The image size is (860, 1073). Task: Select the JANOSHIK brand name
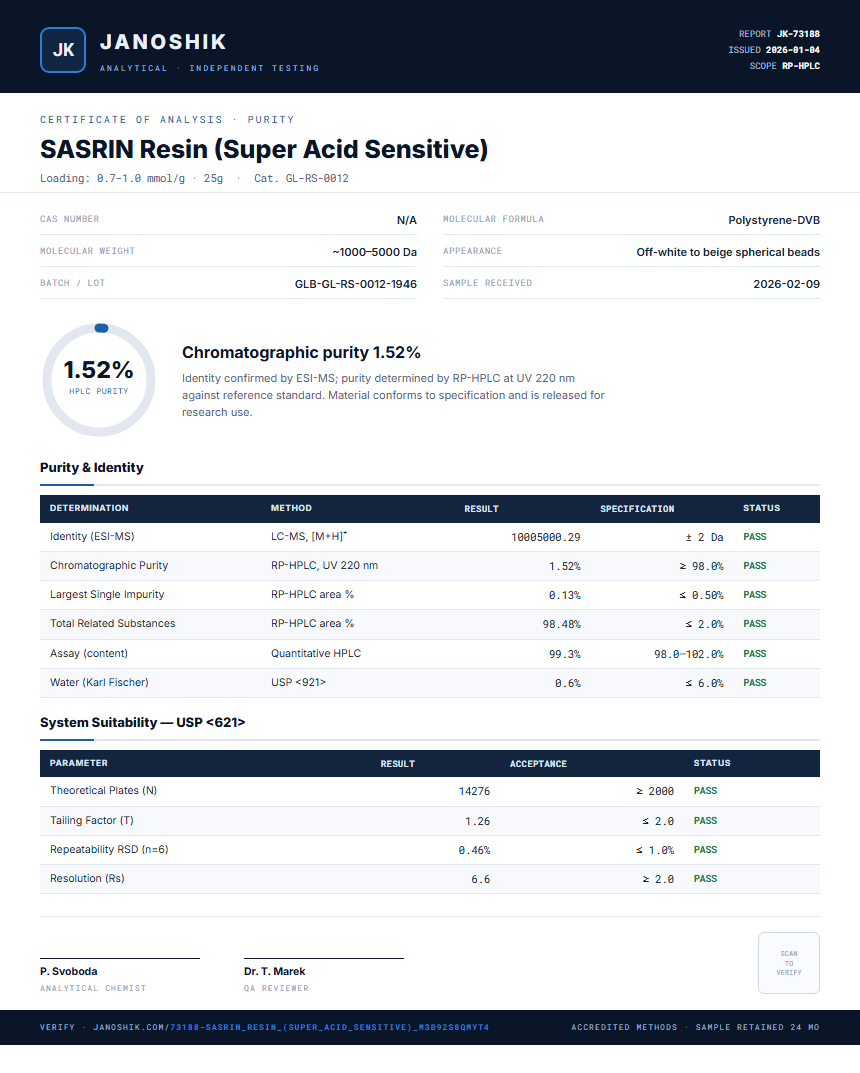click(163, 42)
